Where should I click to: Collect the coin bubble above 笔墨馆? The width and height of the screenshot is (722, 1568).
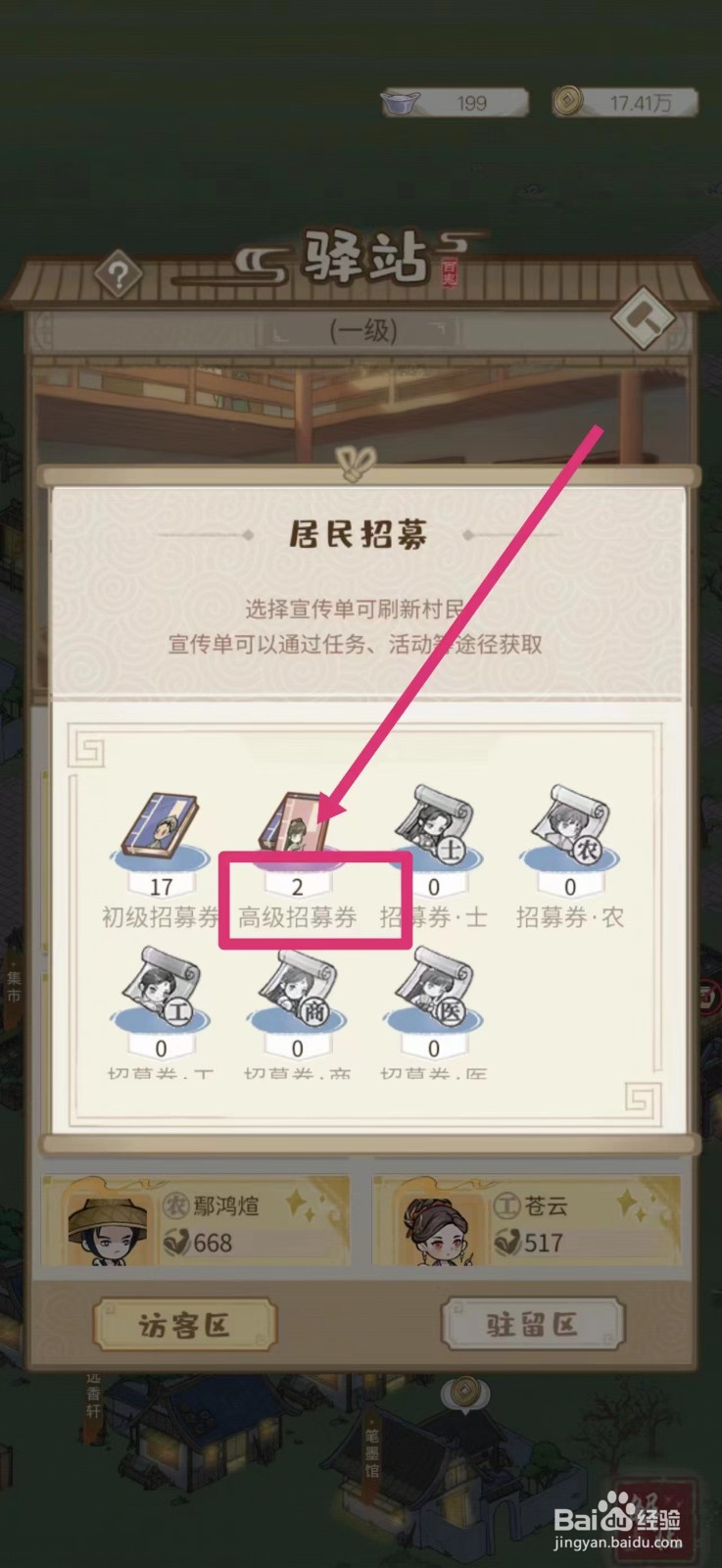point(464,1393)
